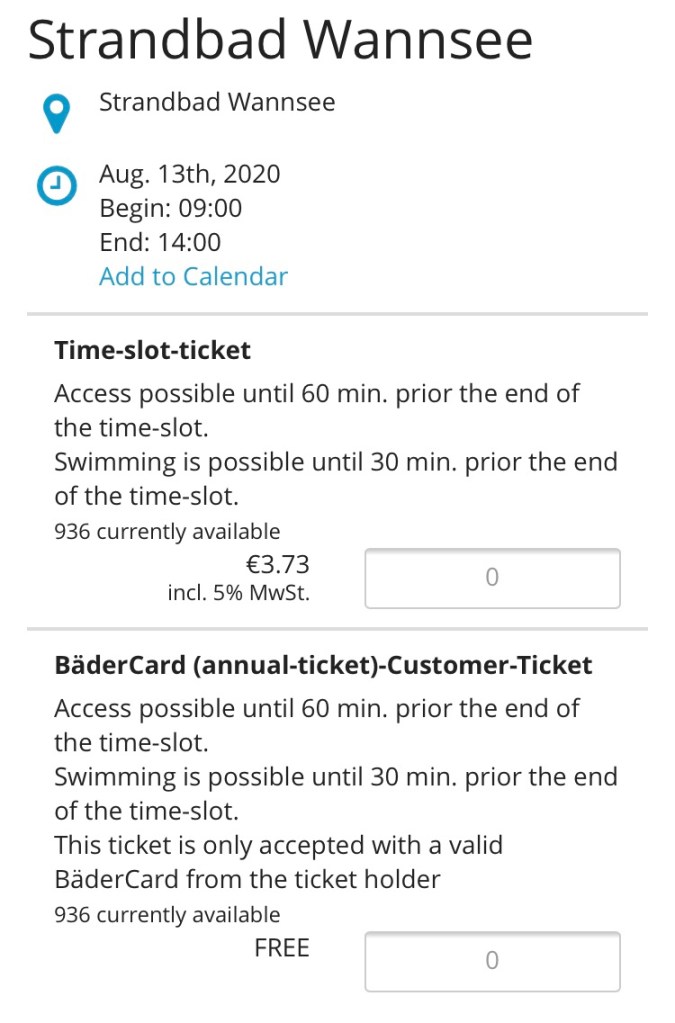This screenshot has height=1023, width=675.
Task: Click availability count under BäderCard ticket
Action: tap(167, 914)
